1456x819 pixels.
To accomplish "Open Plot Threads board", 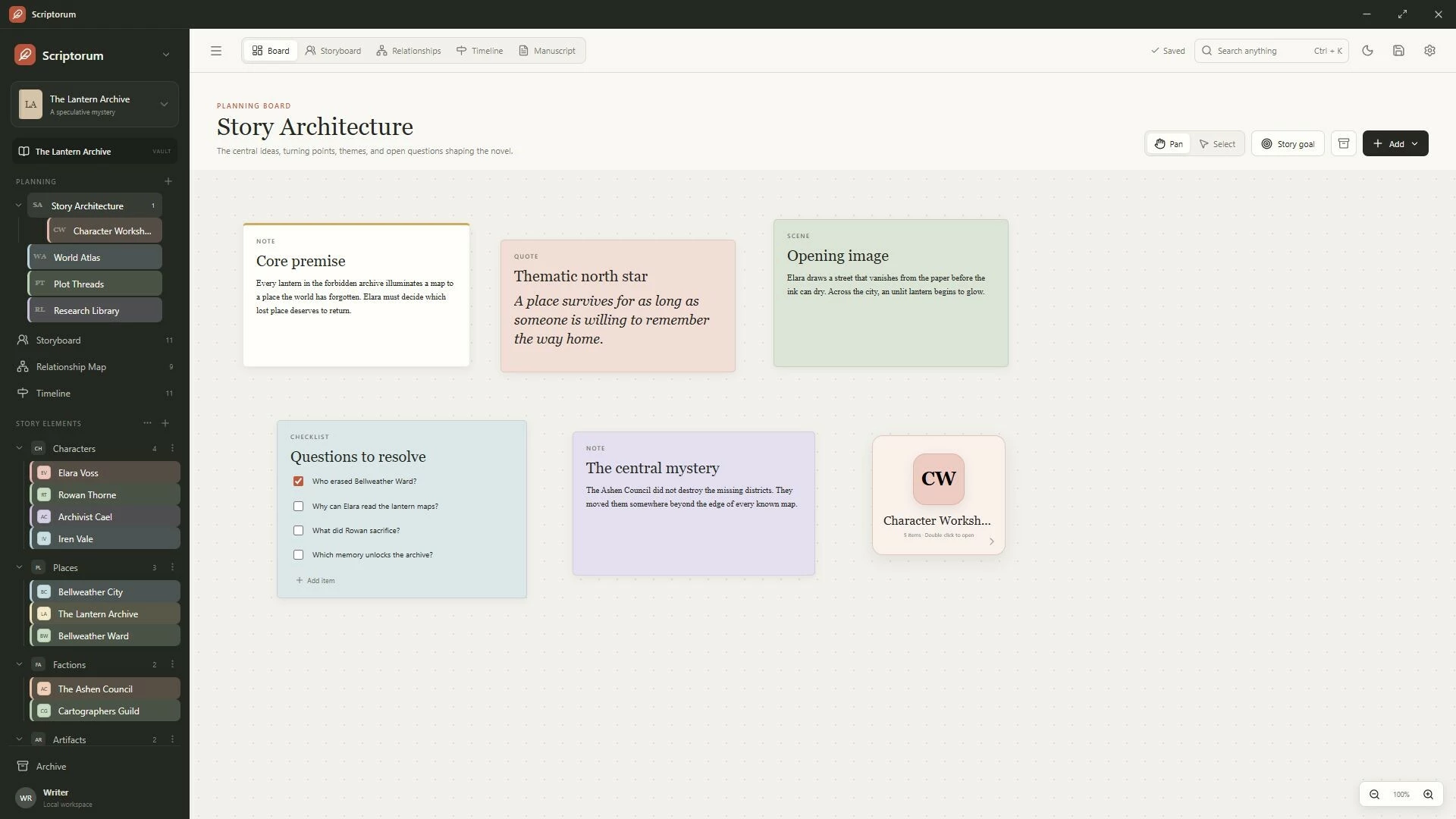I will coord(95,284).
